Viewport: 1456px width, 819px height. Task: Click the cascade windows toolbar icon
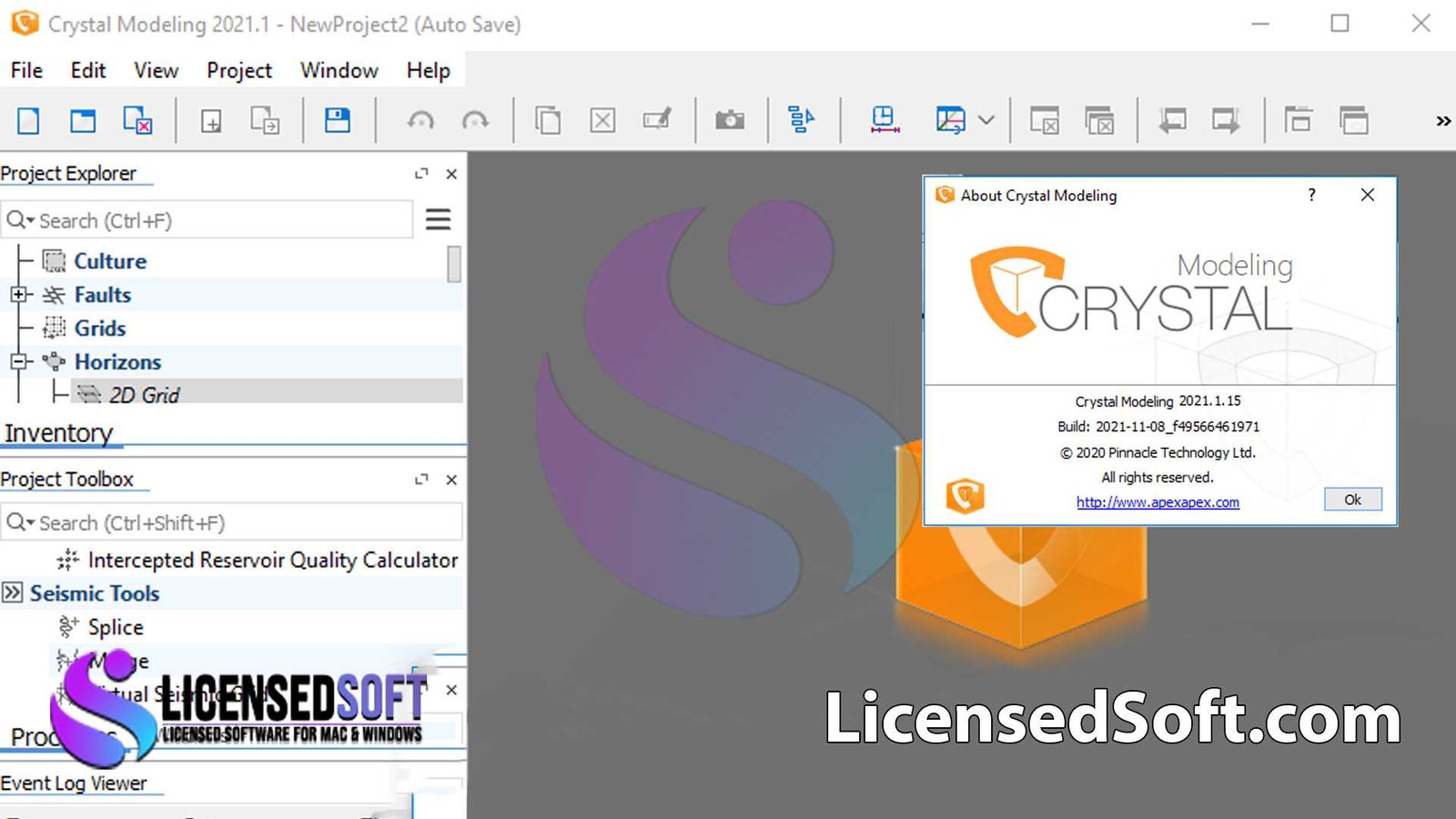click(1354, 120)
